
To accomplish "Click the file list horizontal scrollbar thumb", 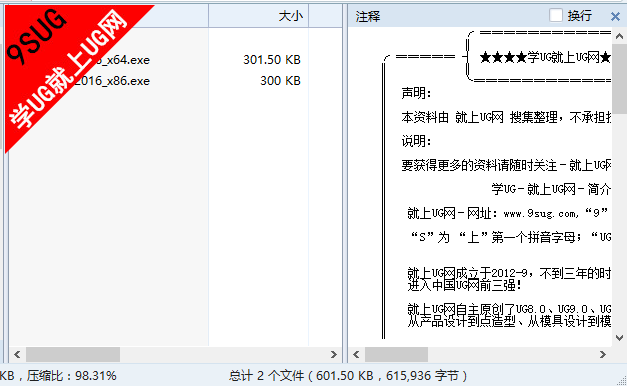I will point(73,354).
